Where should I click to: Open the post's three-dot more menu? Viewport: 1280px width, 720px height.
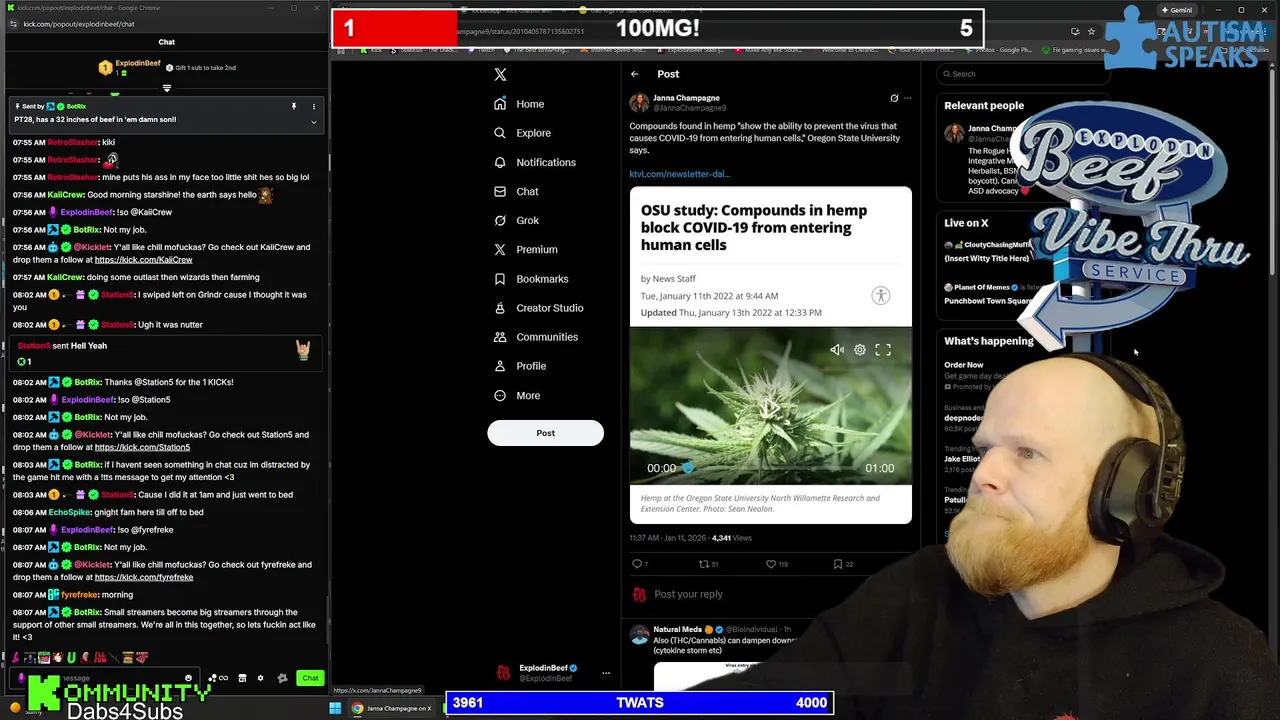click(x=907, y=99)
